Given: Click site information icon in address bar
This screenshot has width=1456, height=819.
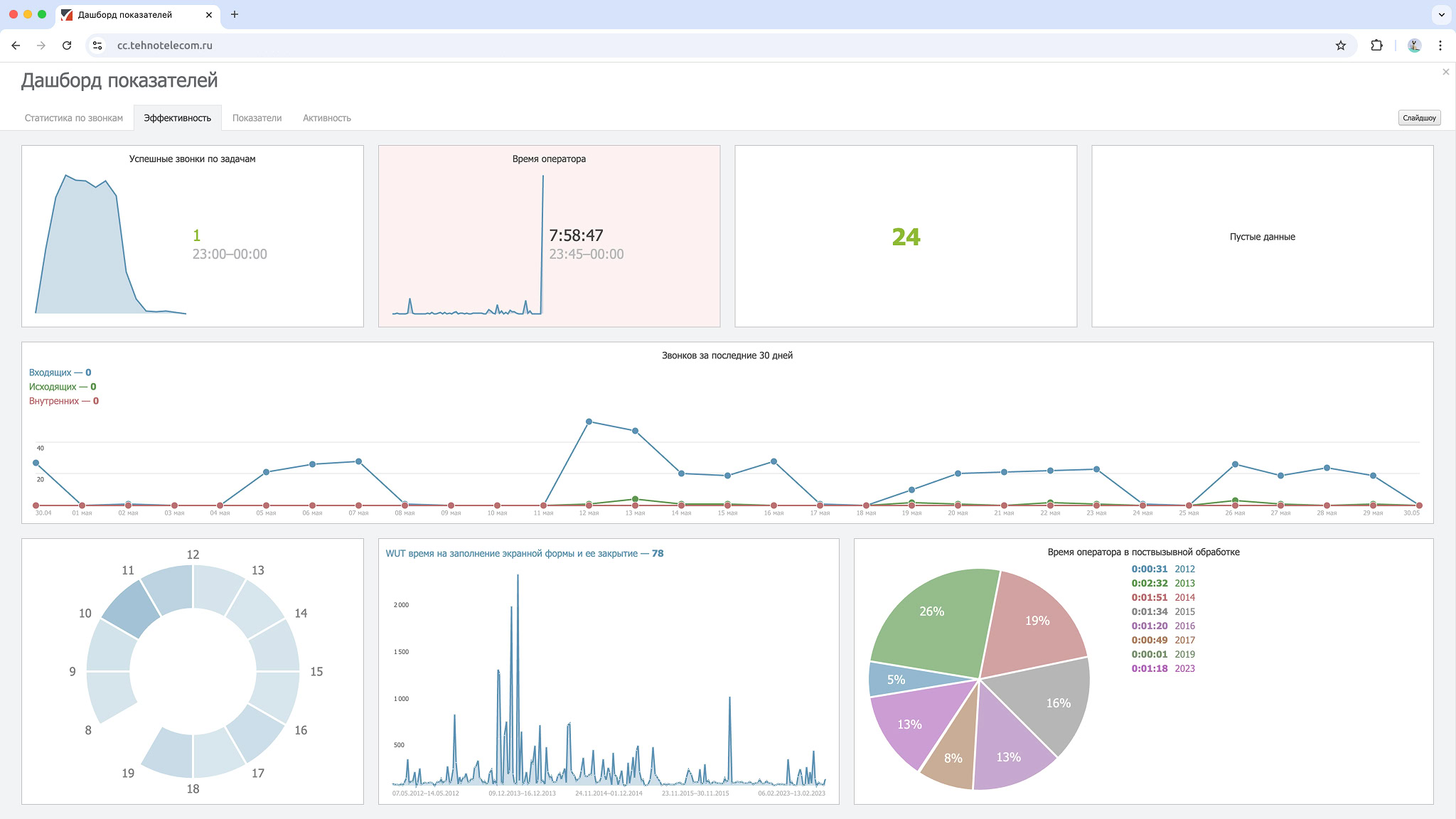Looking at the screenshot, I should (98, 45).
